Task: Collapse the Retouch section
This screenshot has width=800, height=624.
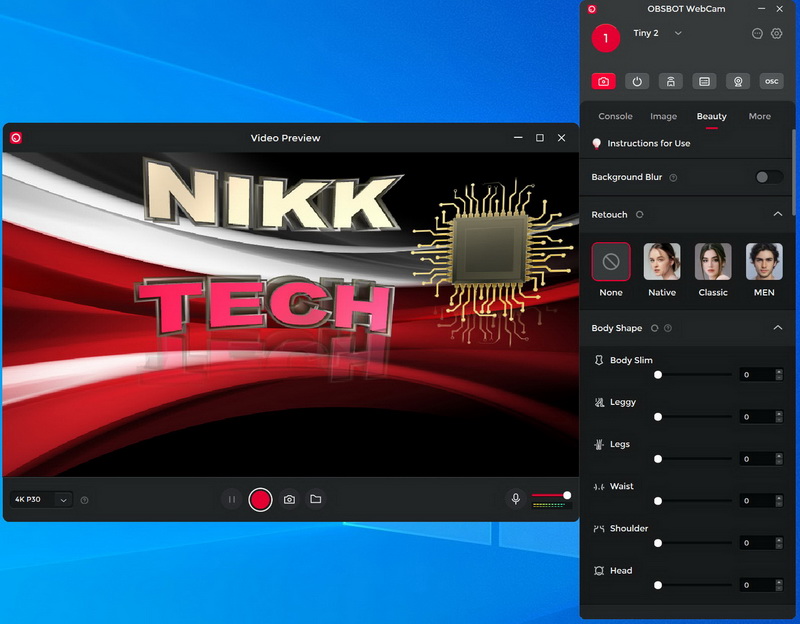Action: coord(778,214)
